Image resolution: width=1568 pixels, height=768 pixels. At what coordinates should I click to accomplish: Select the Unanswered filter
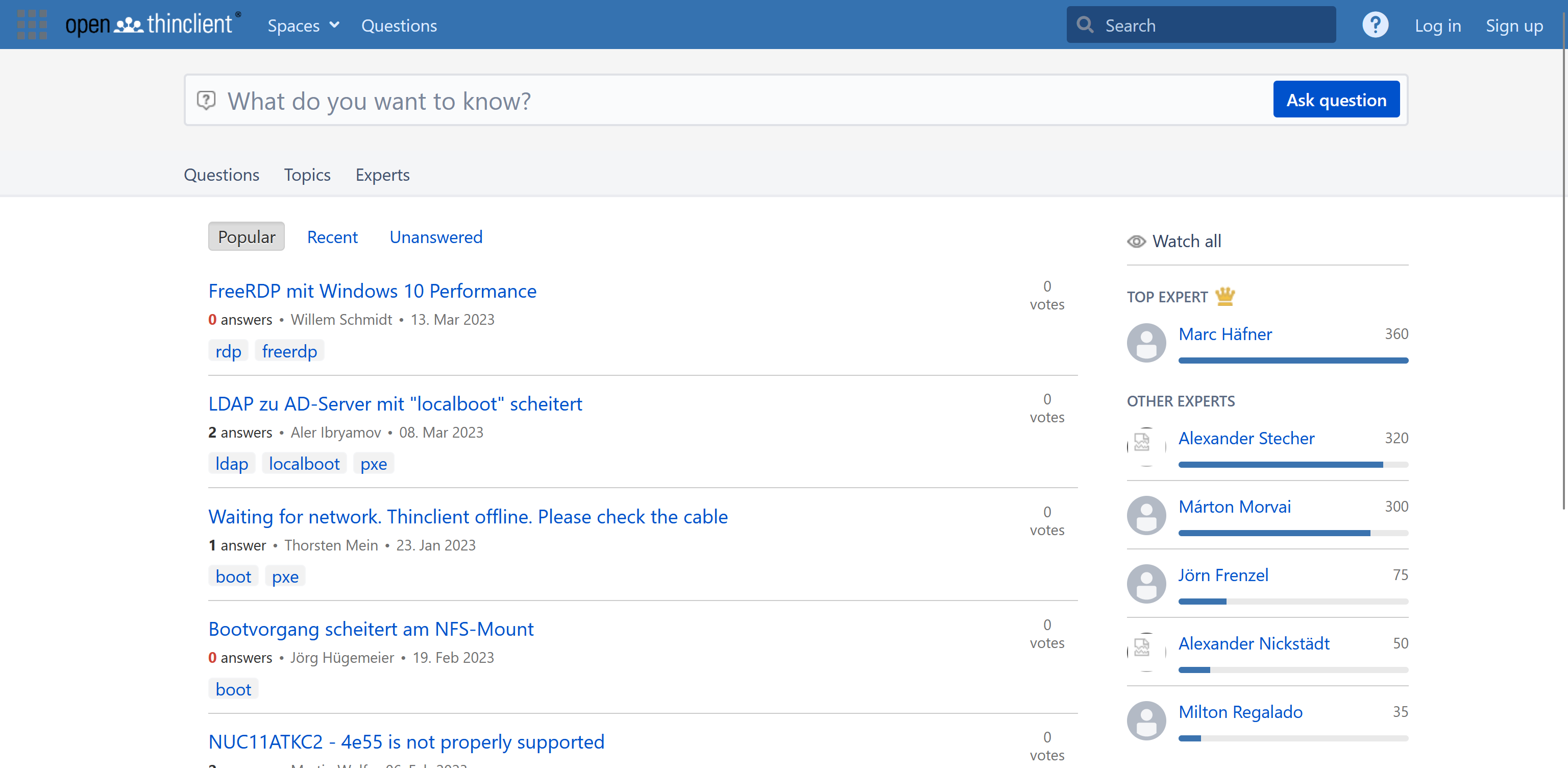tap(436, 237)
